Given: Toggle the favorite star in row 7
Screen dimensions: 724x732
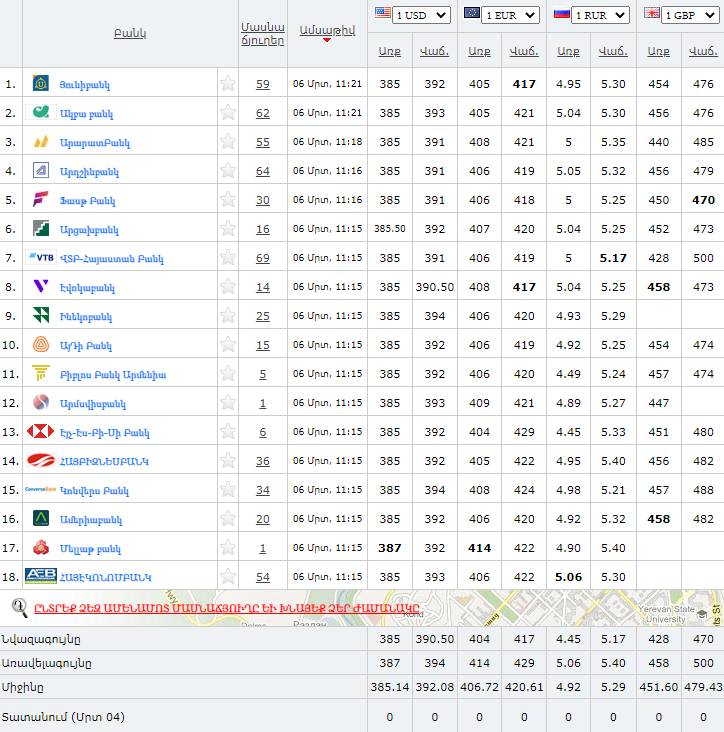Looking at the screenshot, I should point(228,257).
